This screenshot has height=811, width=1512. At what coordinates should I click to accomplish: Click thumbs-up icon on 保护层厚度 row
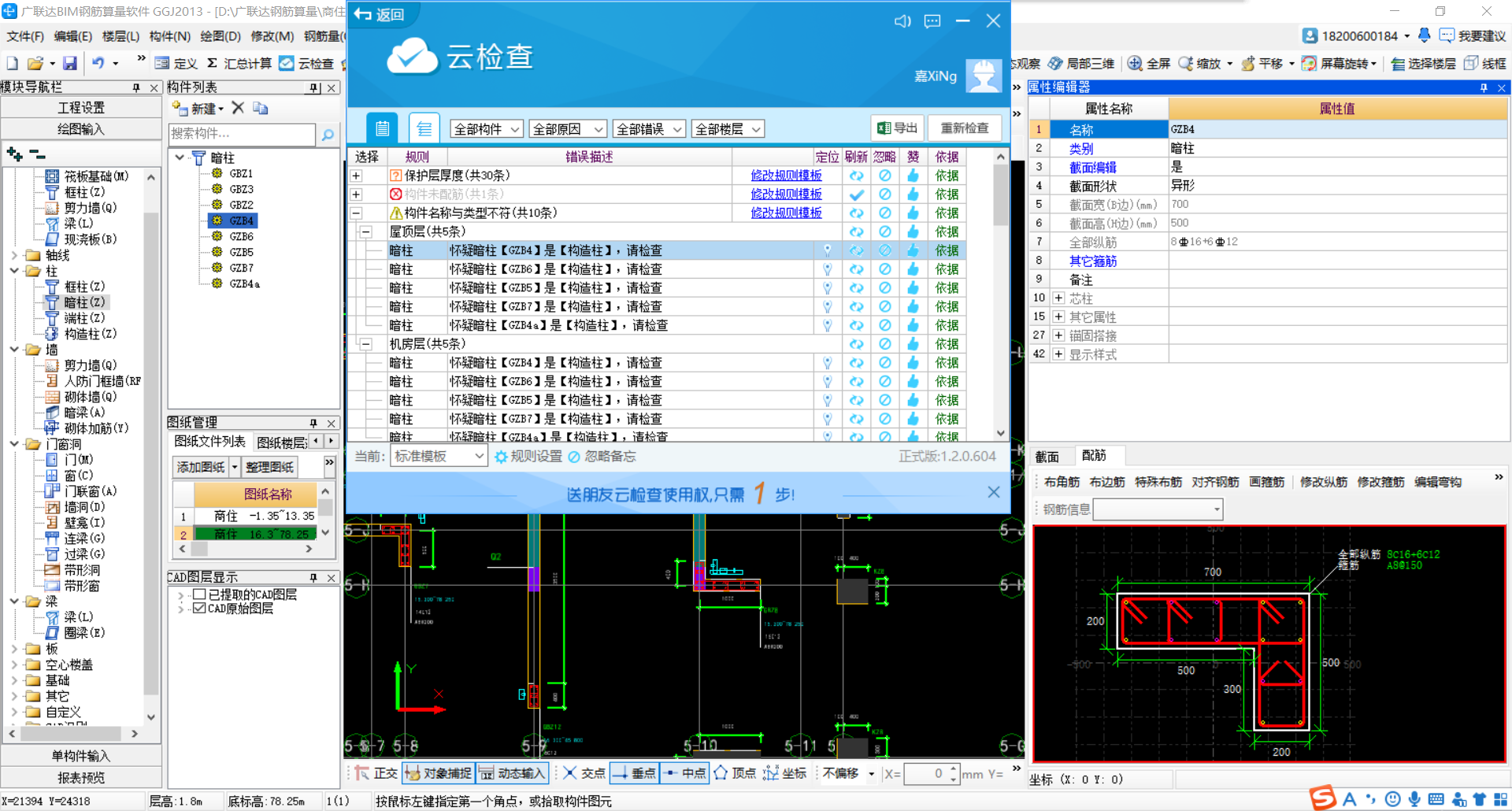click(913, 176)
